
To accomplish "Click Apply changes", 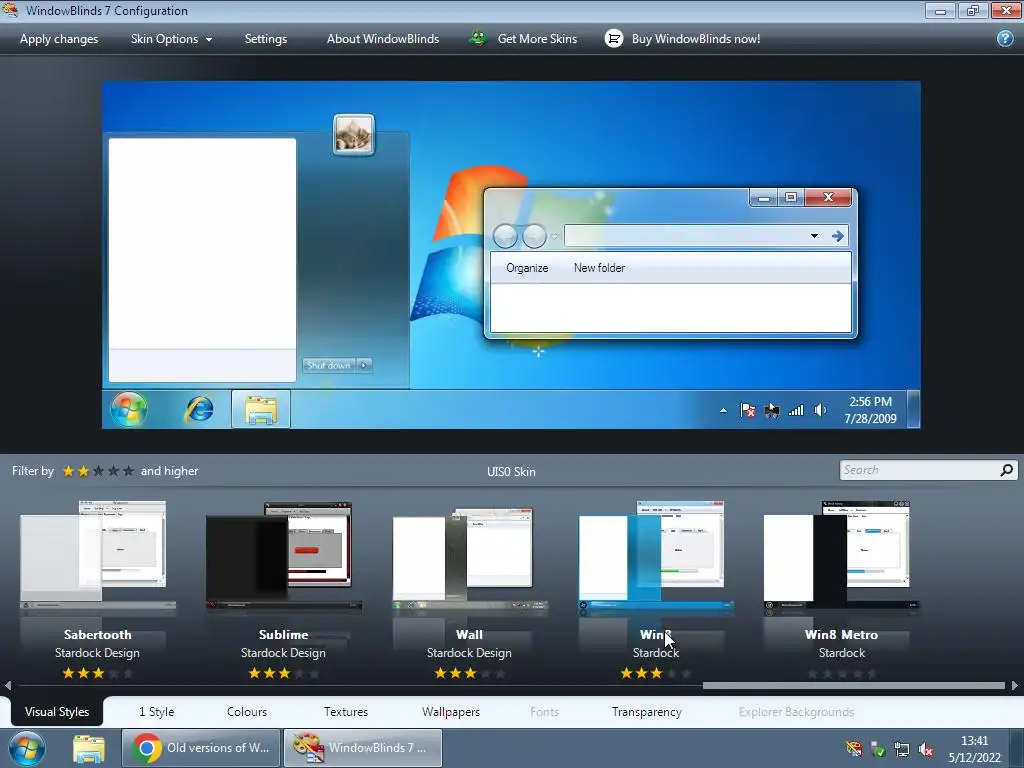I will coord(59,39).
